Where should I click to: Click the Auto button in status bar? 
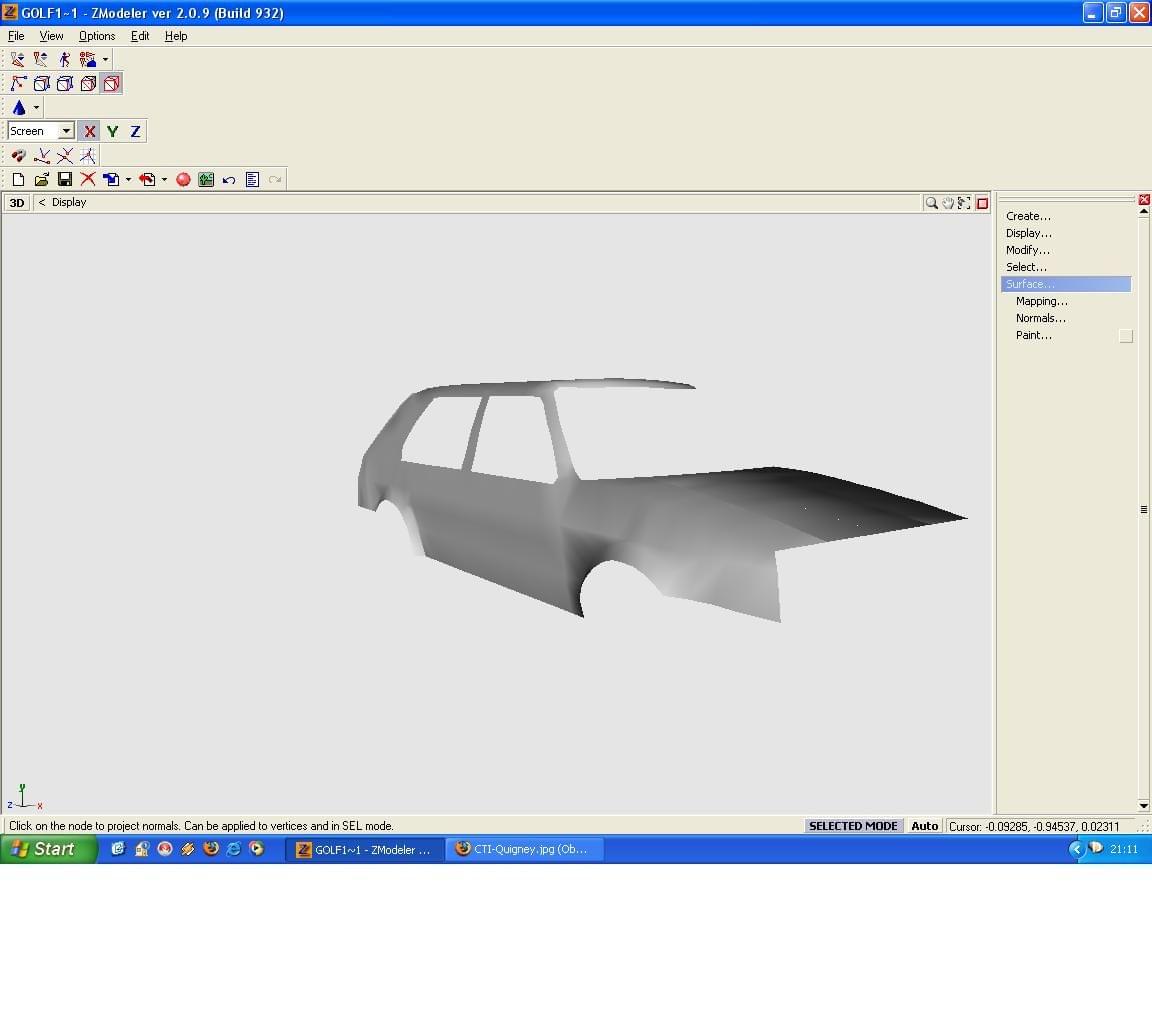pos(924,826)
